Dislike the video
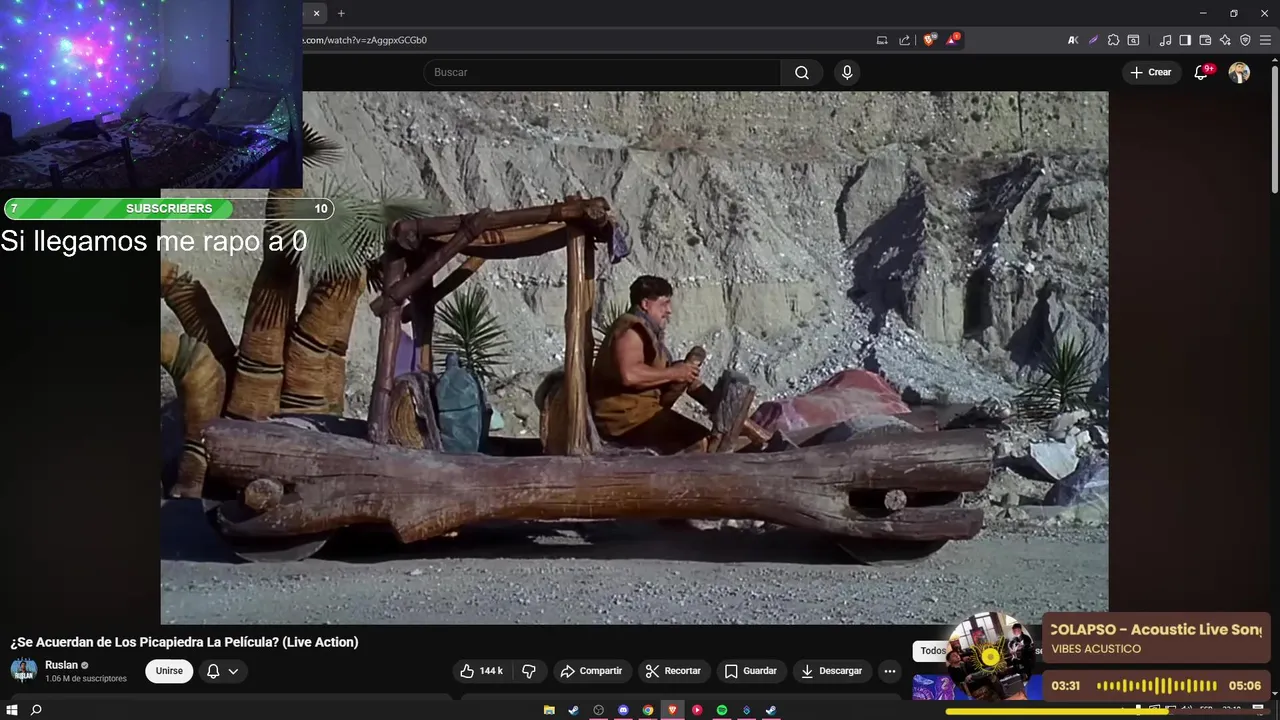The width and height of the screenshot is (1280, 720). [x=529, y=671]
